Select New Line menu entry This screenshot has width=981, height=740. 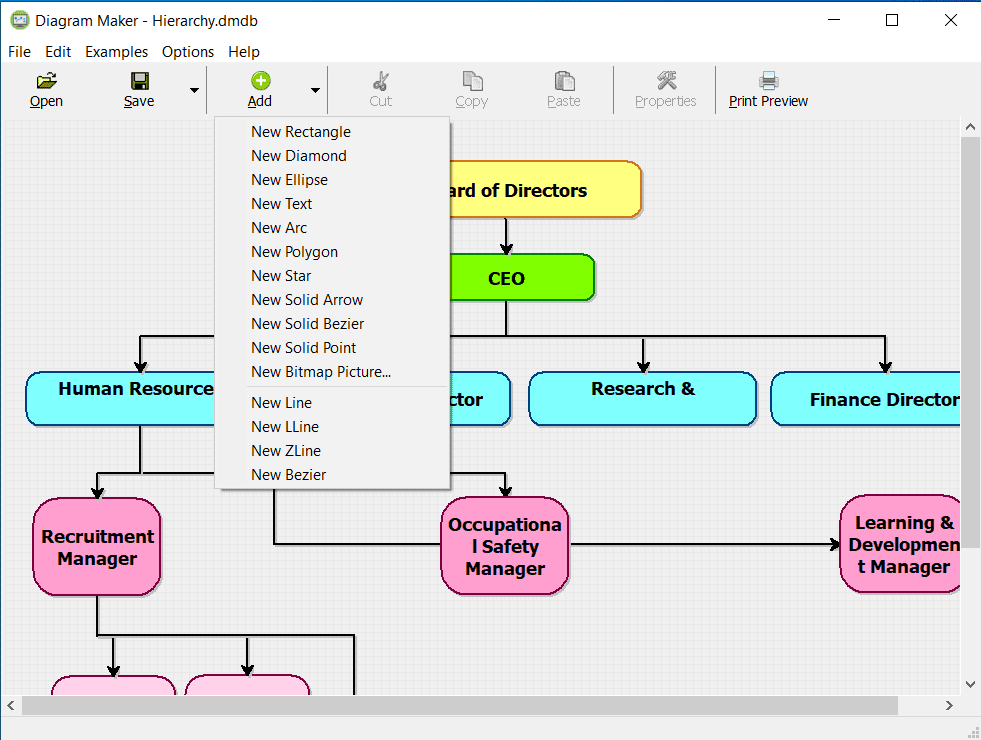332,403
